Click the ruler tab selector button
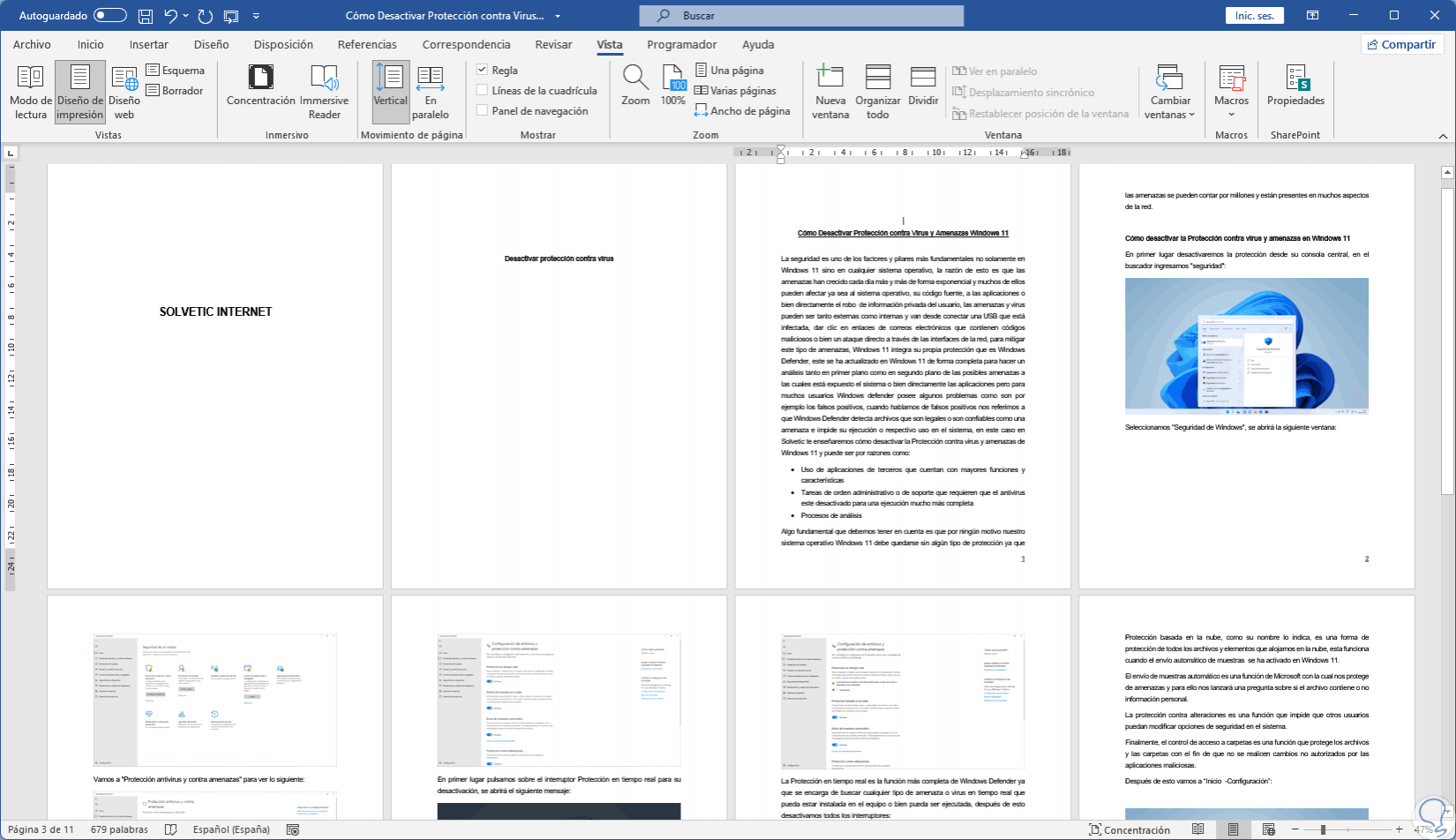The image size is (1456, 840). coord(11,154)
